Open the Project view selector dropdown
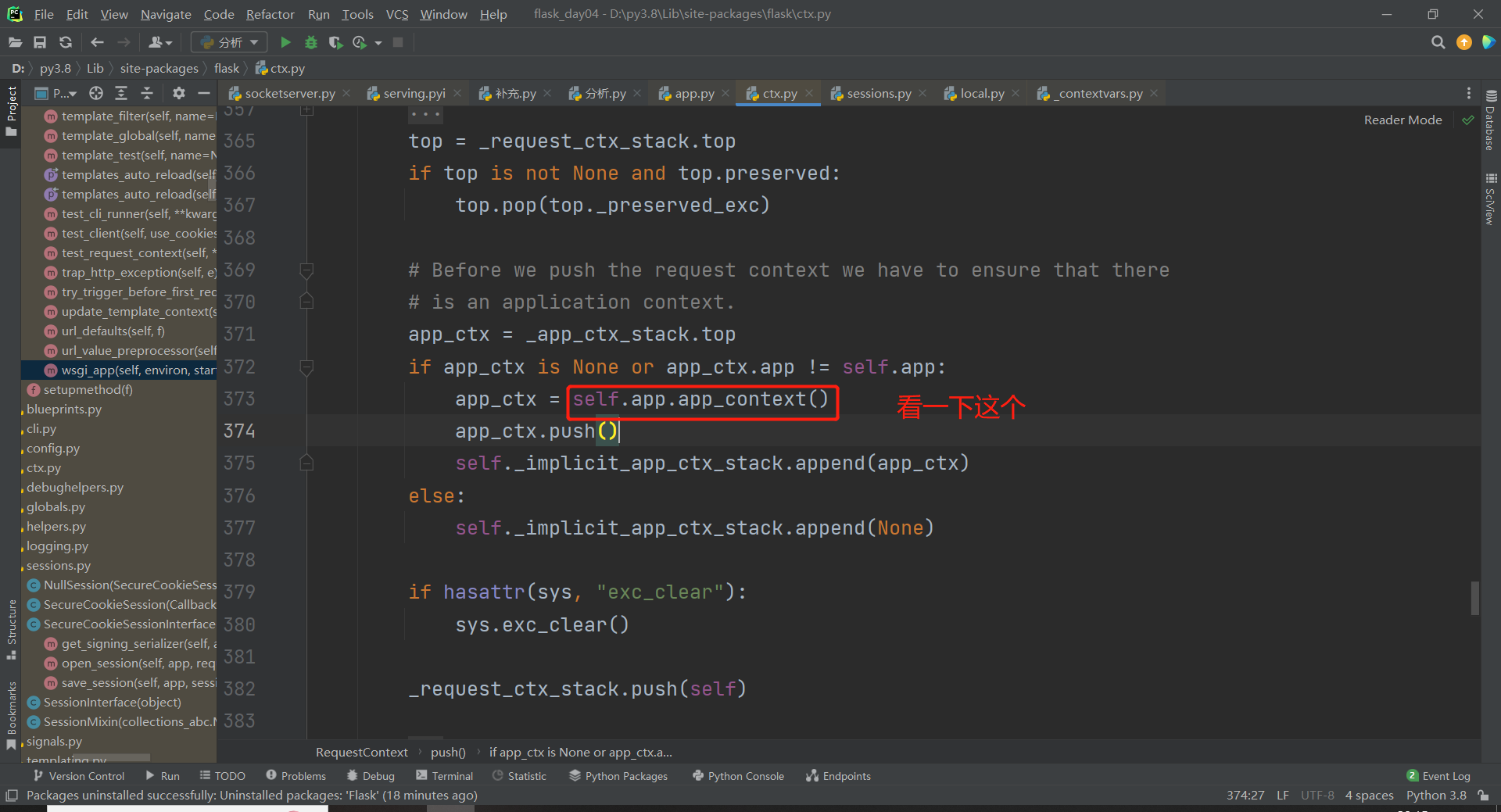1501x812 pixels. pos(56,94)
